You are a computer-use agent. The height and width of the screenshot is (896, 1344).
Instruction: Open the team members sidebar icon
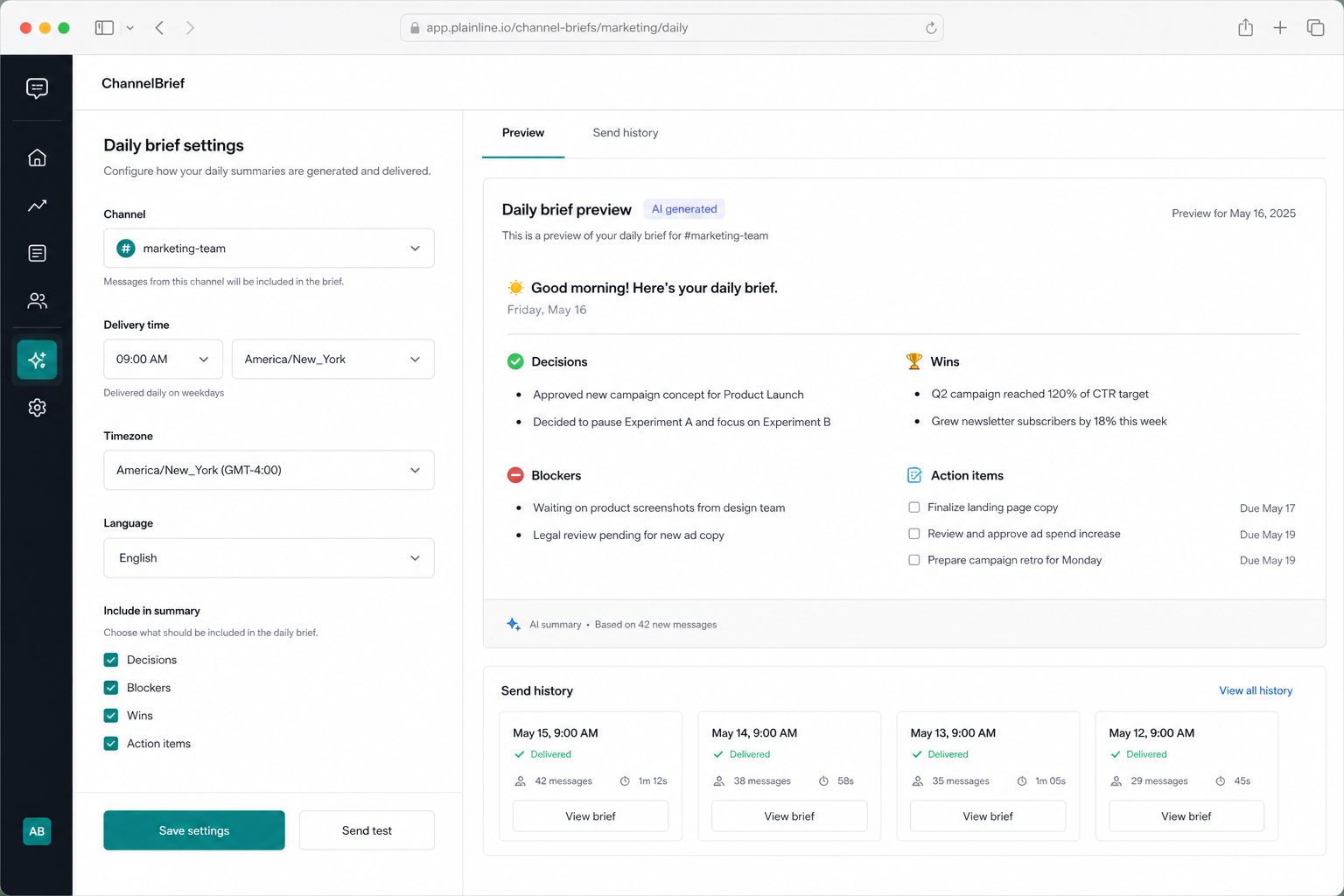[x=37, y=301]
